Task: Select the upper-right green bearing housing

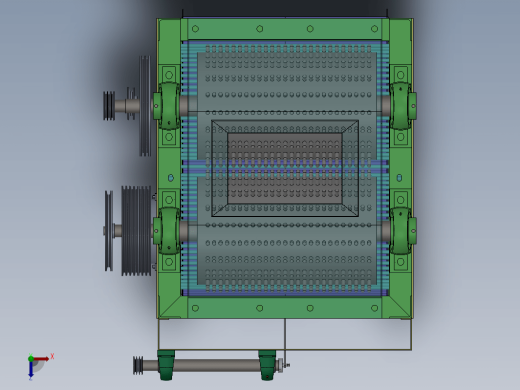Action: [x=403, y=106]
